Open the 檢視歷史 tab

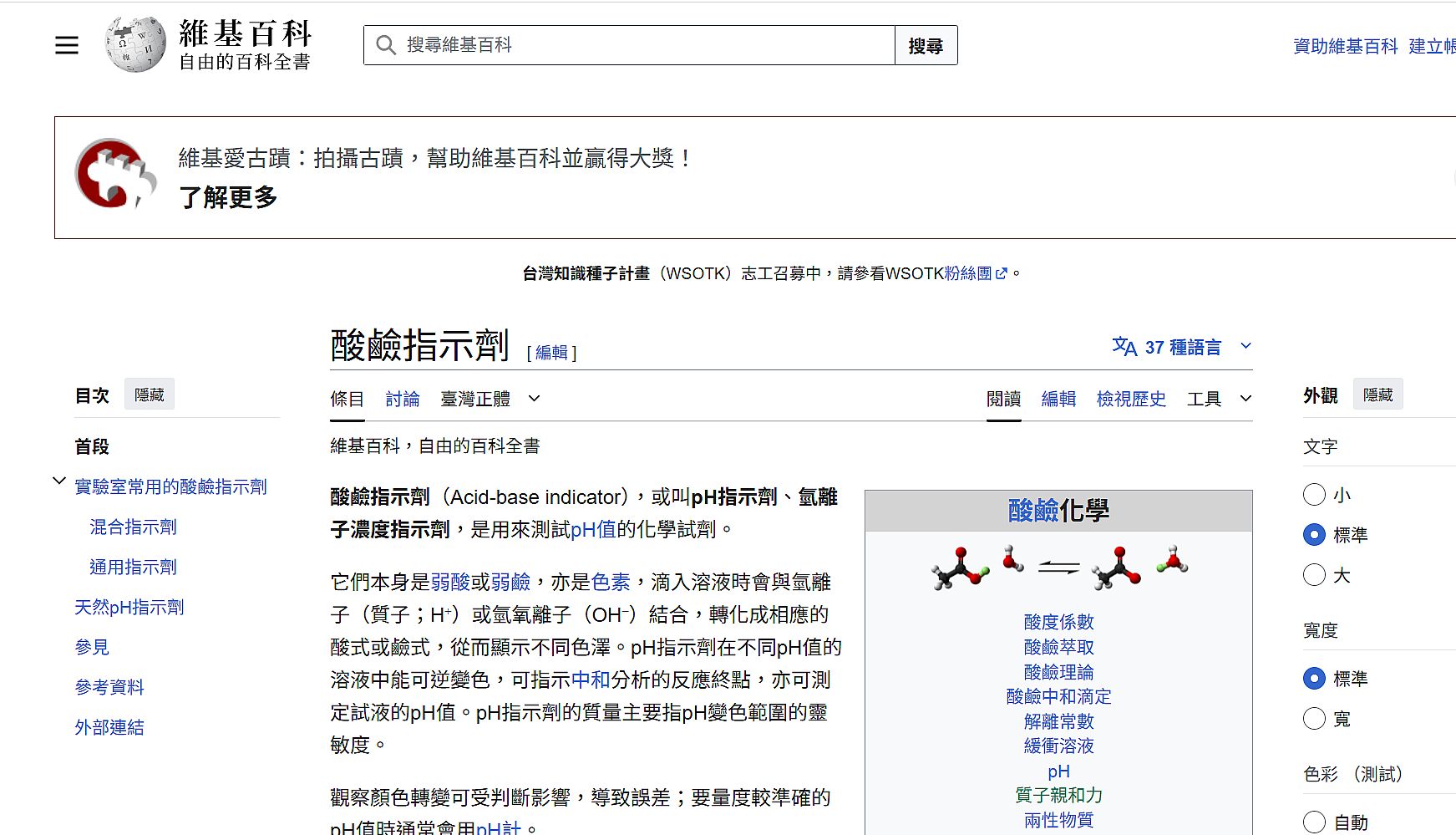point(1130,399)
